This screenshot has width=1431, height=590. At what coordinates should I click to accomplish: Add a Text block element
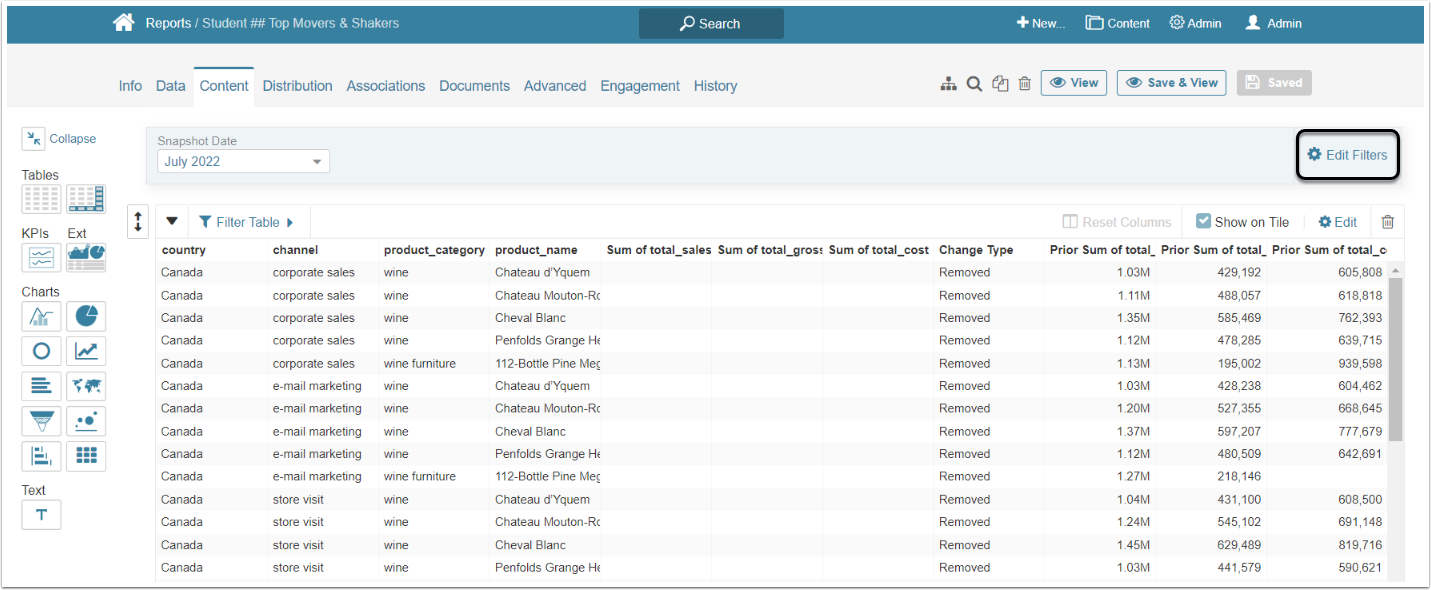click(x=41, y=514)
